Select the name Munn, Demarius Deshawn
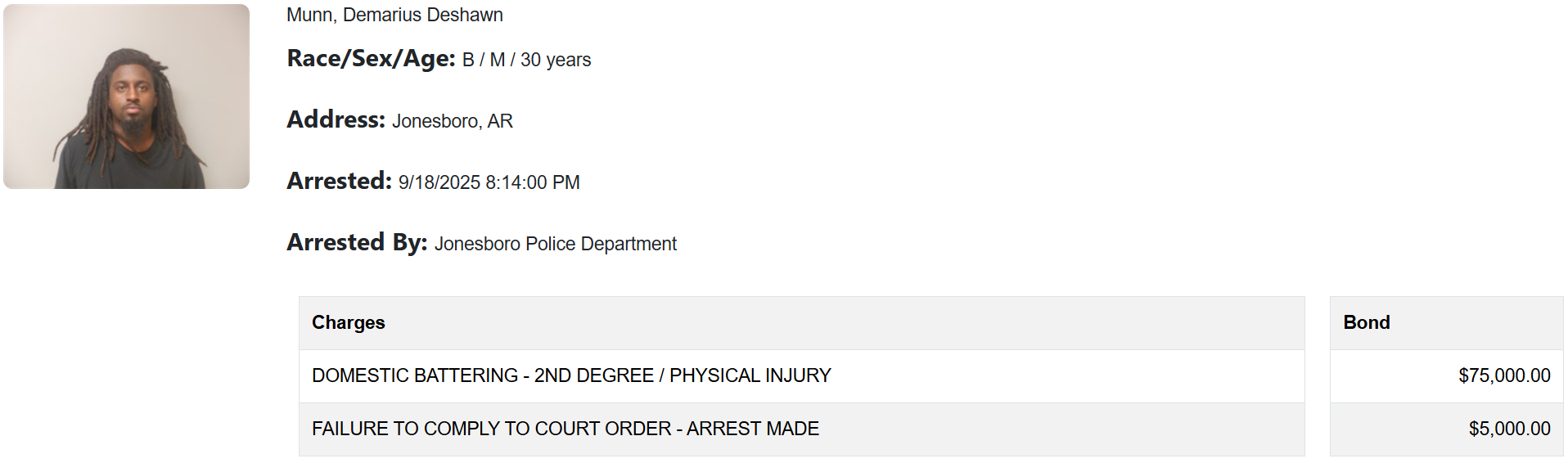 point(394,15)
